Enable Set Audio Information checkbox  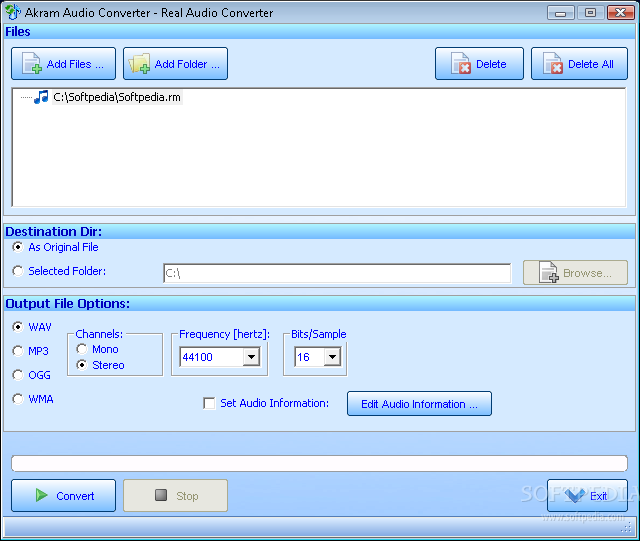coord(209,403)
